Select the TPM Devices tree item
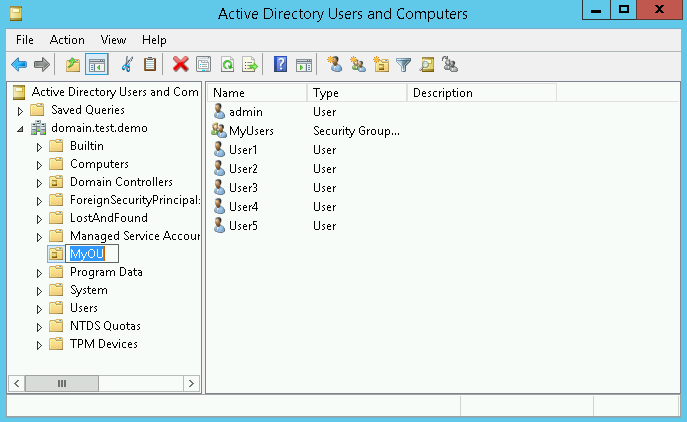Viewport: 687px width, 422px height. click(x=103, y=344)
